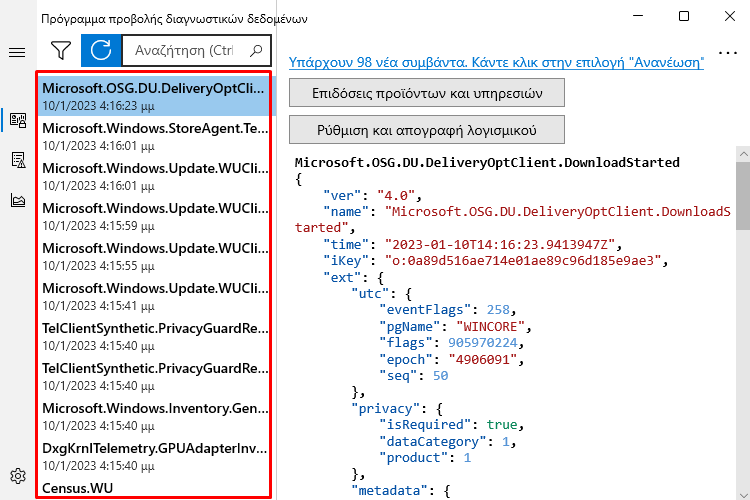Select WUCli event with 4:15:41 timestamp
Screen dimensions: 750x500
click(x=154, y=296)
